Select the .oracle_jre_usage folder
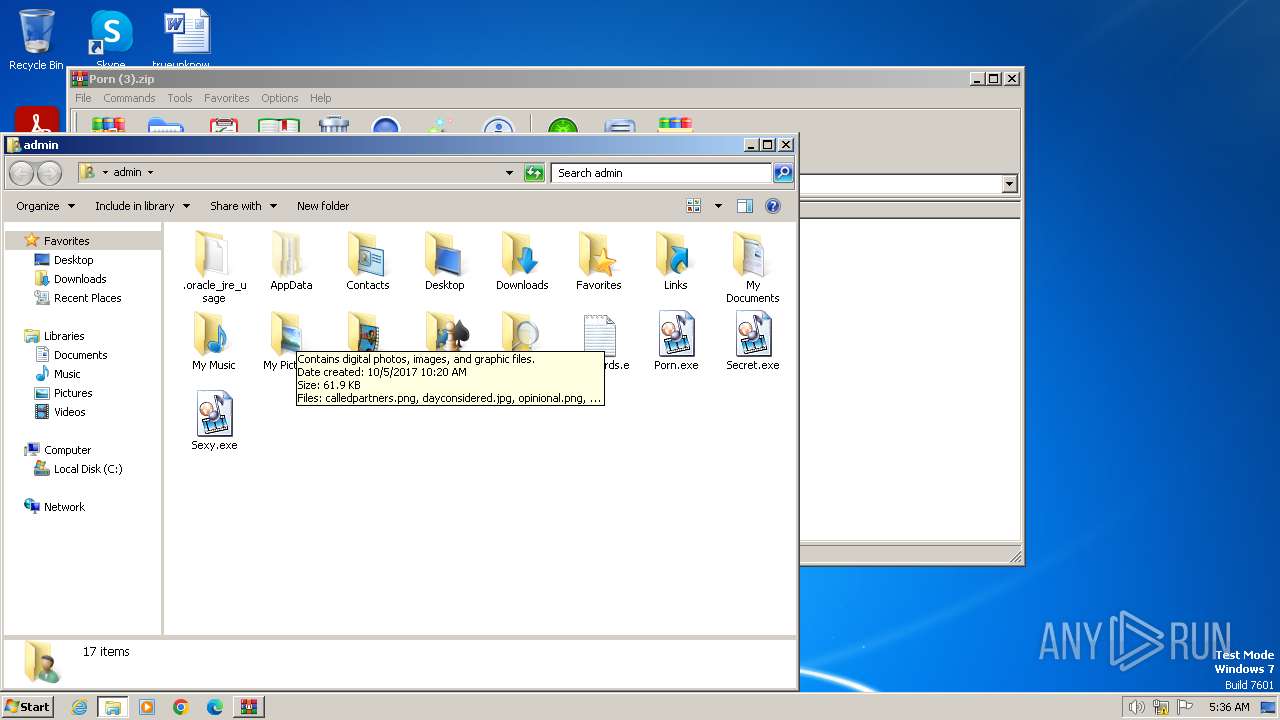The image size is (1280, 720). click(x=213, y=265)
